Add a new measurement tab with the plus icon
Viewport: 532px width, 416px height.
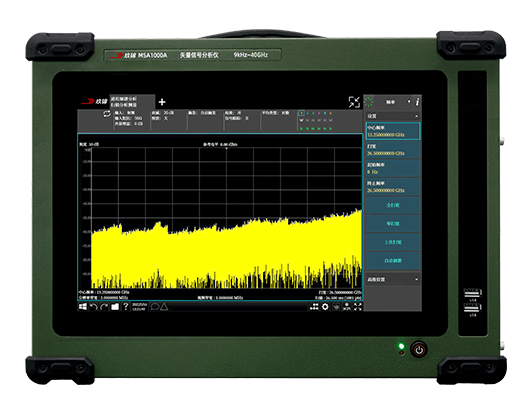(x=162, y=102)
